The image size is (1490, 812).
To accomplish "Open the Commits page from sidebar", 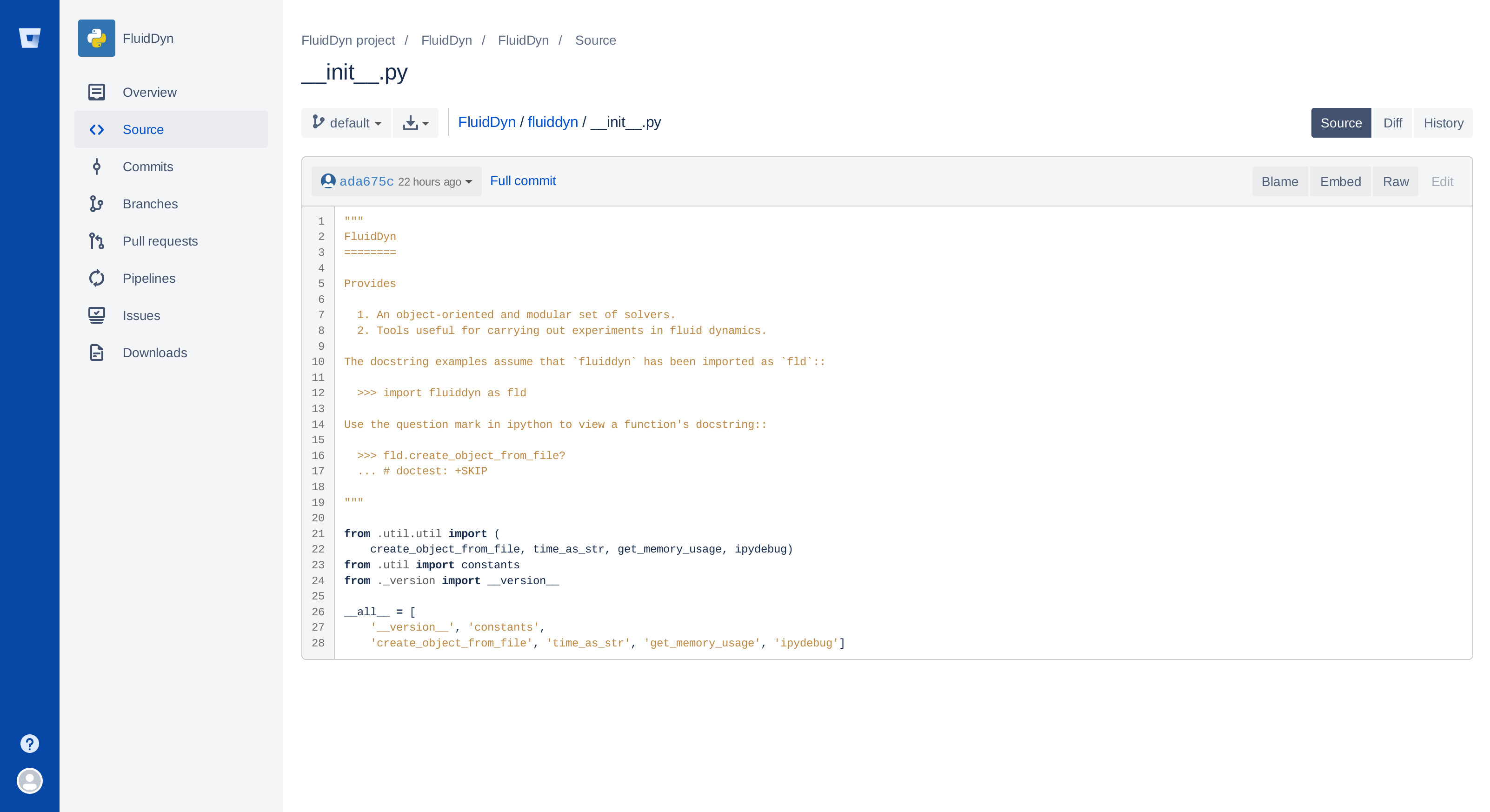I will point(147,166).
